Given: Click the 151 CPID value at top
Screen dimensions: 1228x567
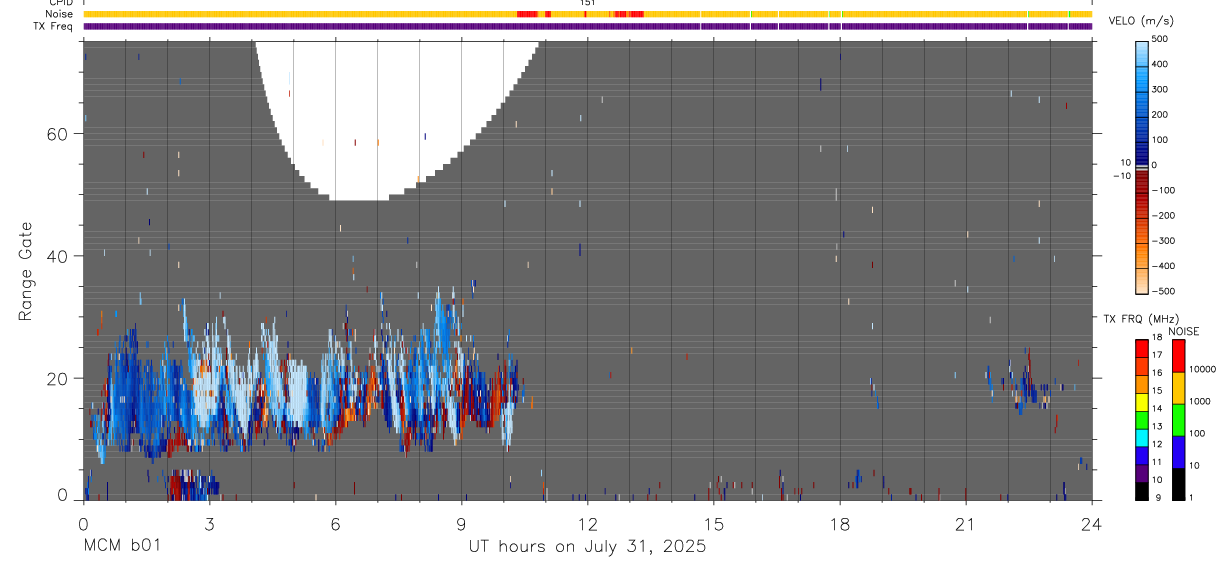Looking at the screenshot, I should pos(588,3).
